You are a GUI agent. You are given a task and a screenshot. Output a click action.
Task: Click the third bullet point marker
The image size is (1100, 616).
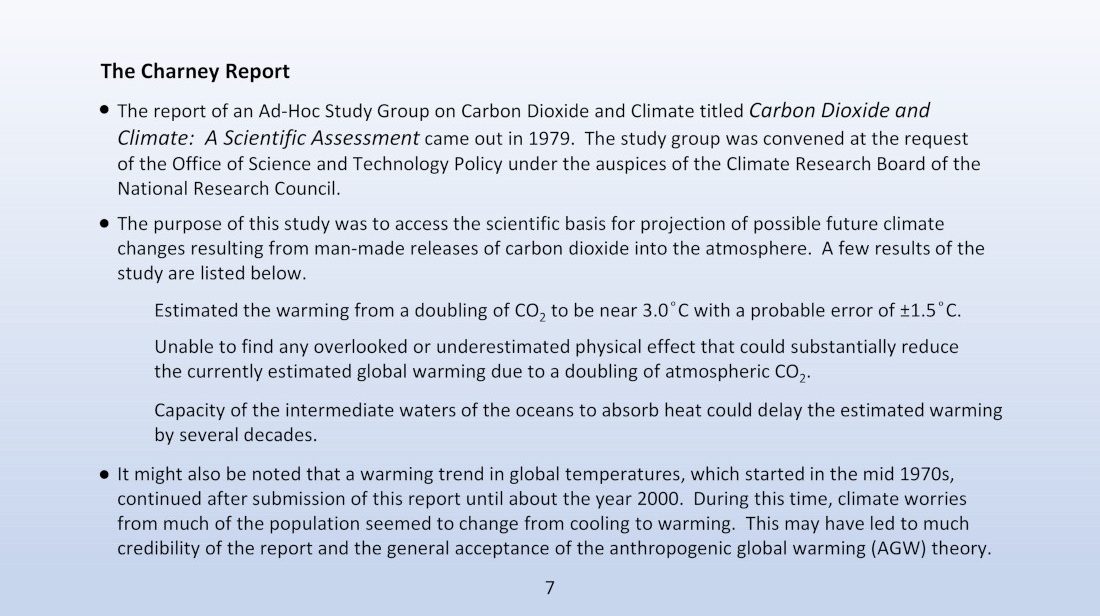click(x=105, y=474)
